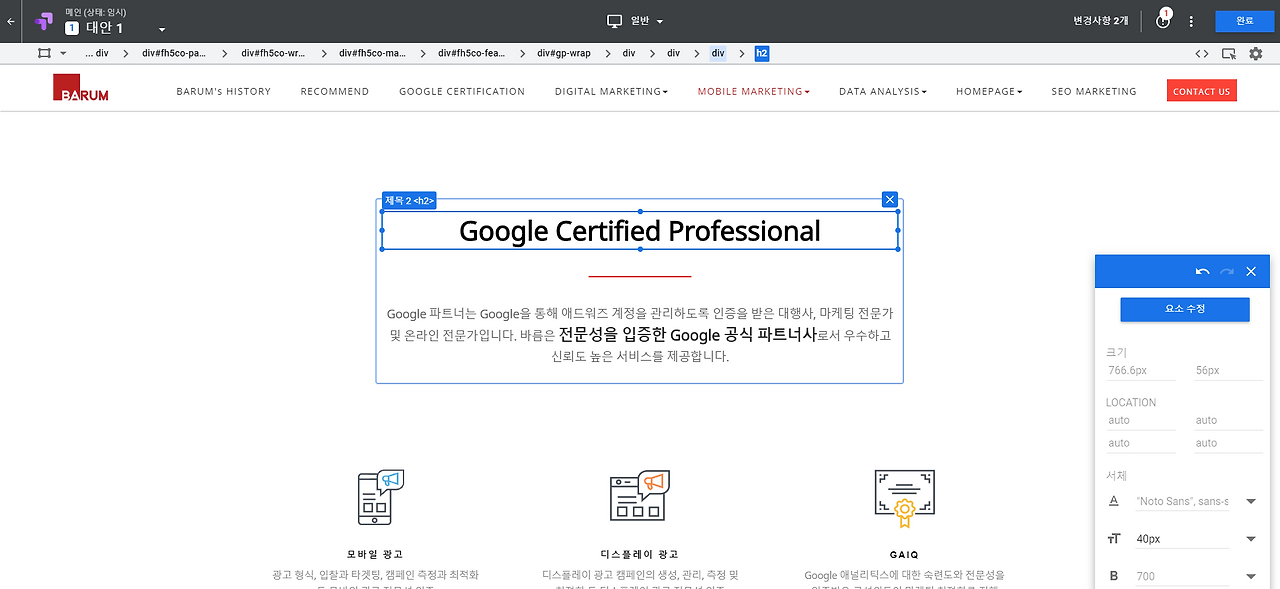
Task: Enable interactive mode with the cursor icon
Action: point(1228,53)
